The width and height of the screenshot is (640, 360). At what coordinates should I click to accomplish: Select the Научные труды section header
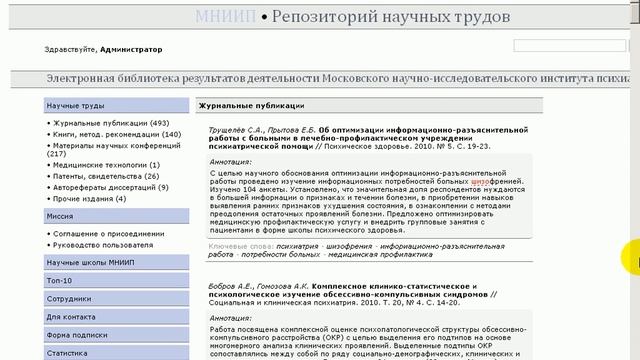pos(116,105)
